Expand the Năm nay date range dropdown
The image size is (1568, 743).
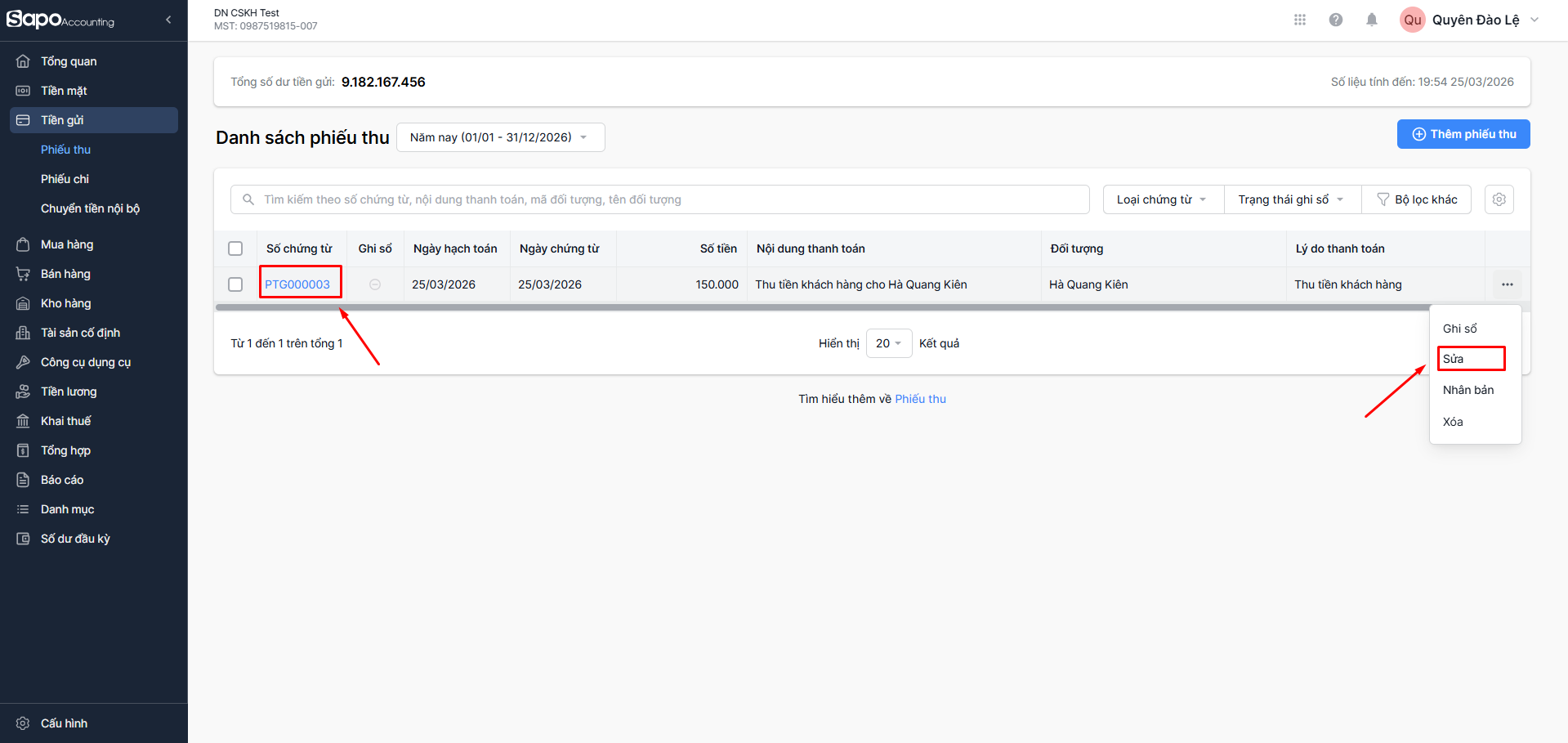pos(500,137)
